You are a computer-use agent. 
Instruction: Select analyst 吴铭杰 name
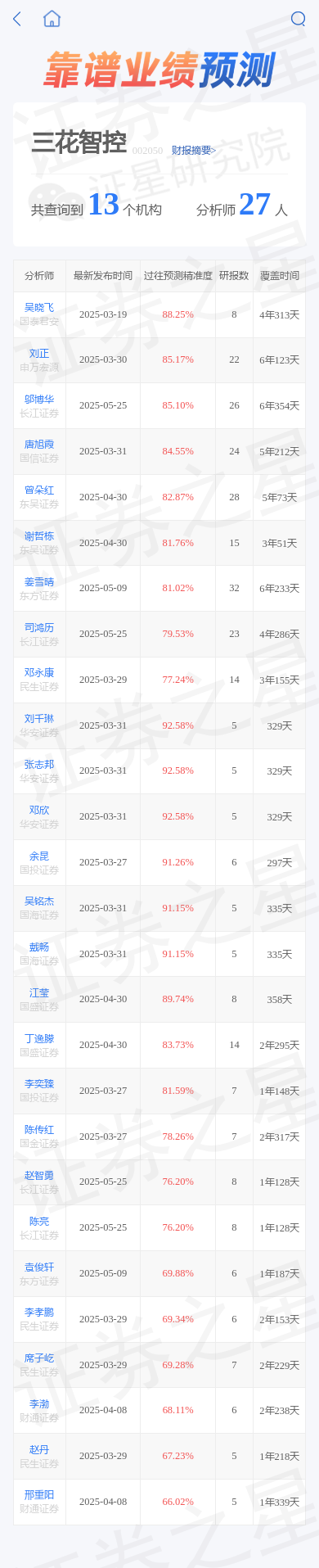39,901
